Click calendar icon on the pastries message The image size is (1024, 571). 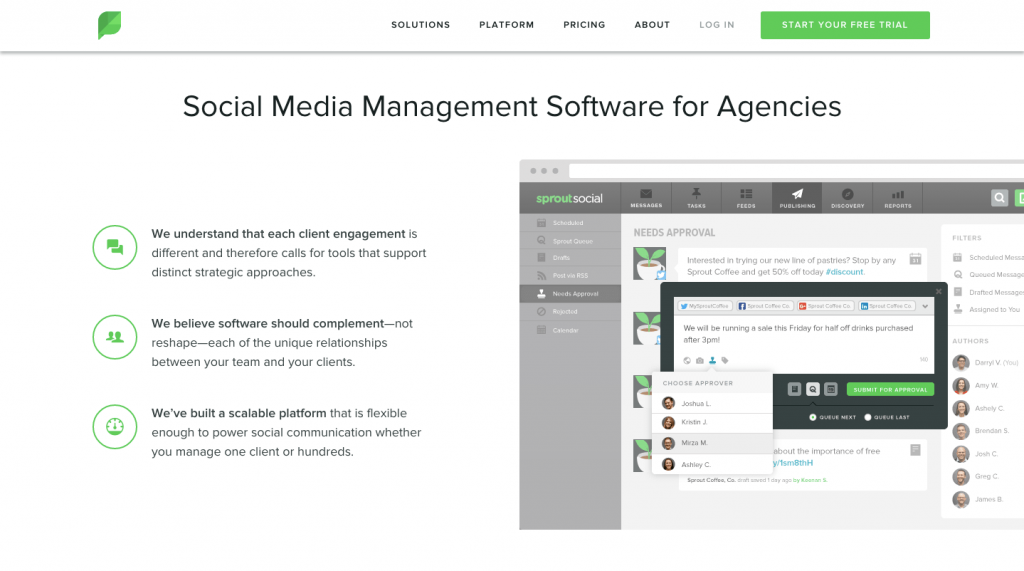click(915, 259)
